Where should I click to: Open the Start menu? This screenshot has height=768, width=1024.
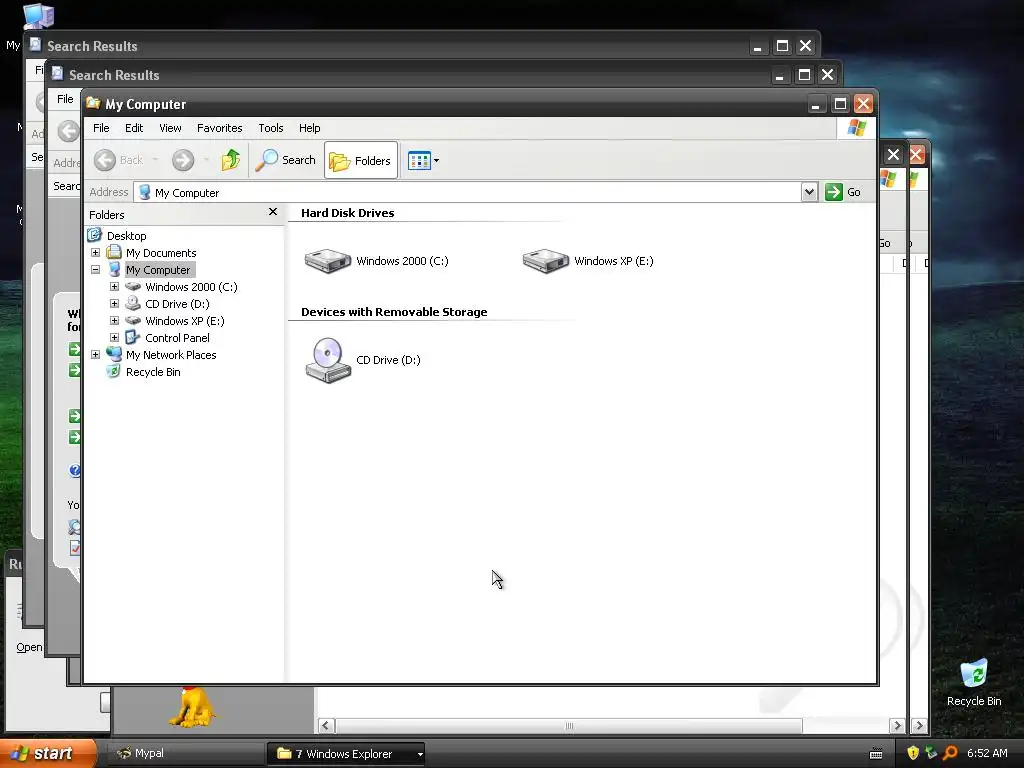point(48,753)
